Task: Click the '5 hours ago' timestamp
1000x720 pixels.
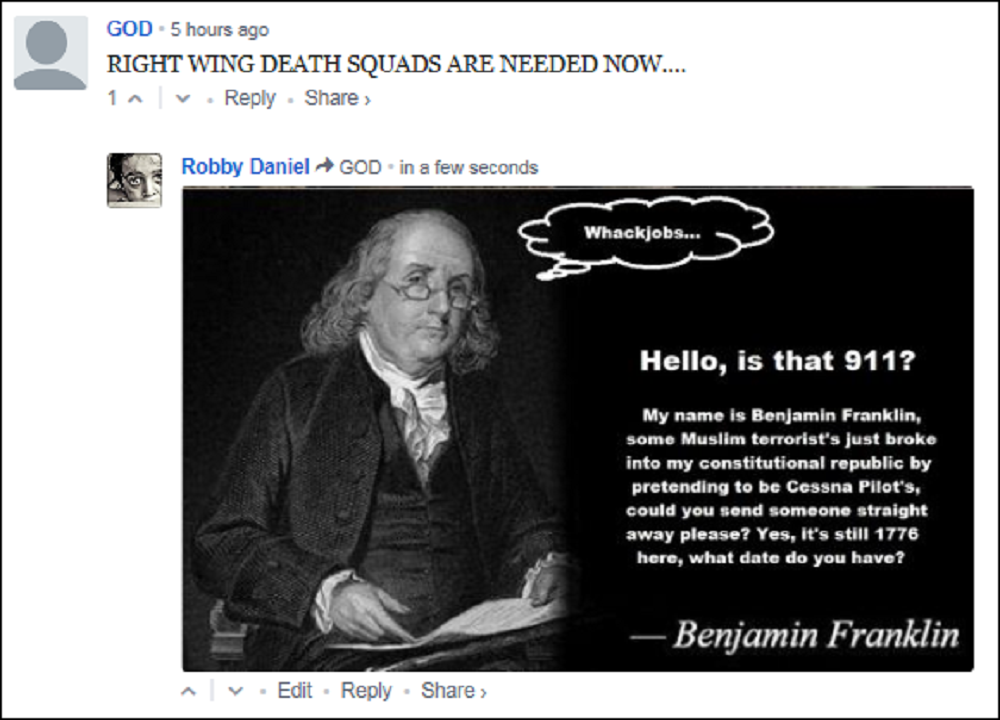Action: (x=219, y=29)
